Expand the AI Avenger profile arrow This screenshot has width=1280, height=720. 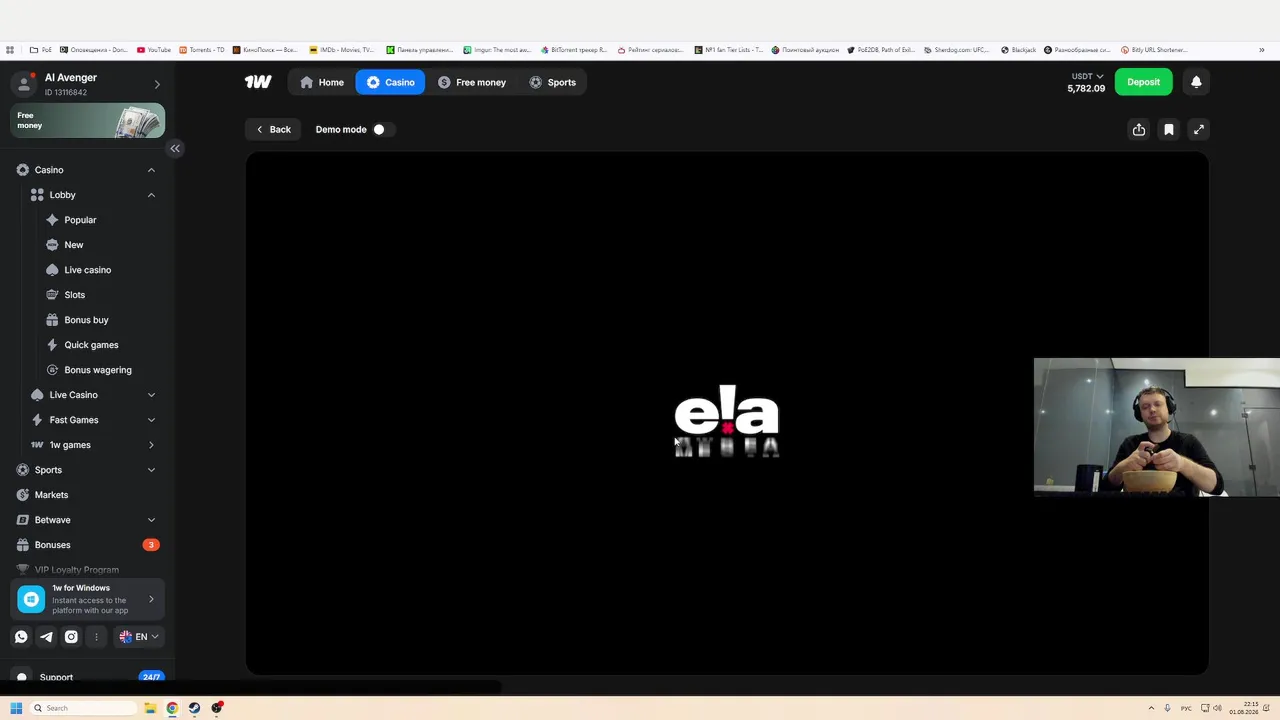click(156, 84)
